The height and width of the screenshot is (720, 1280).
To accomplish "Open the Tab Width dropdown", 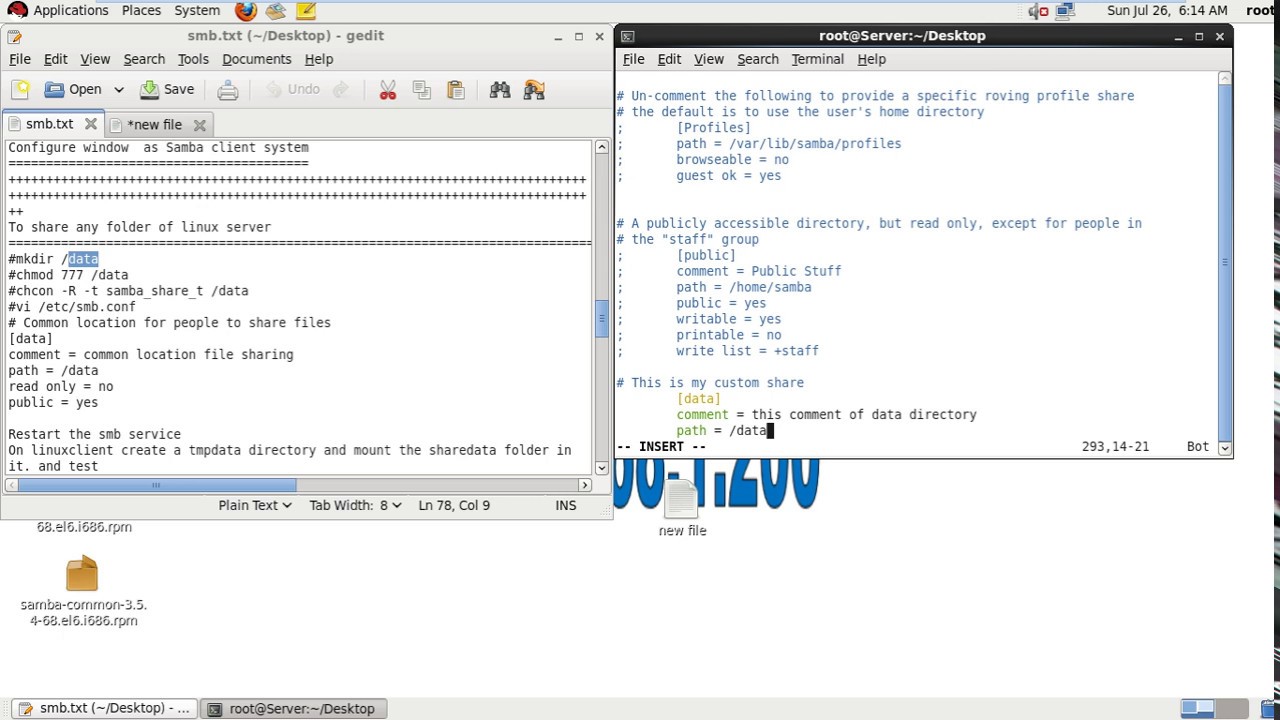I will 355,505.
